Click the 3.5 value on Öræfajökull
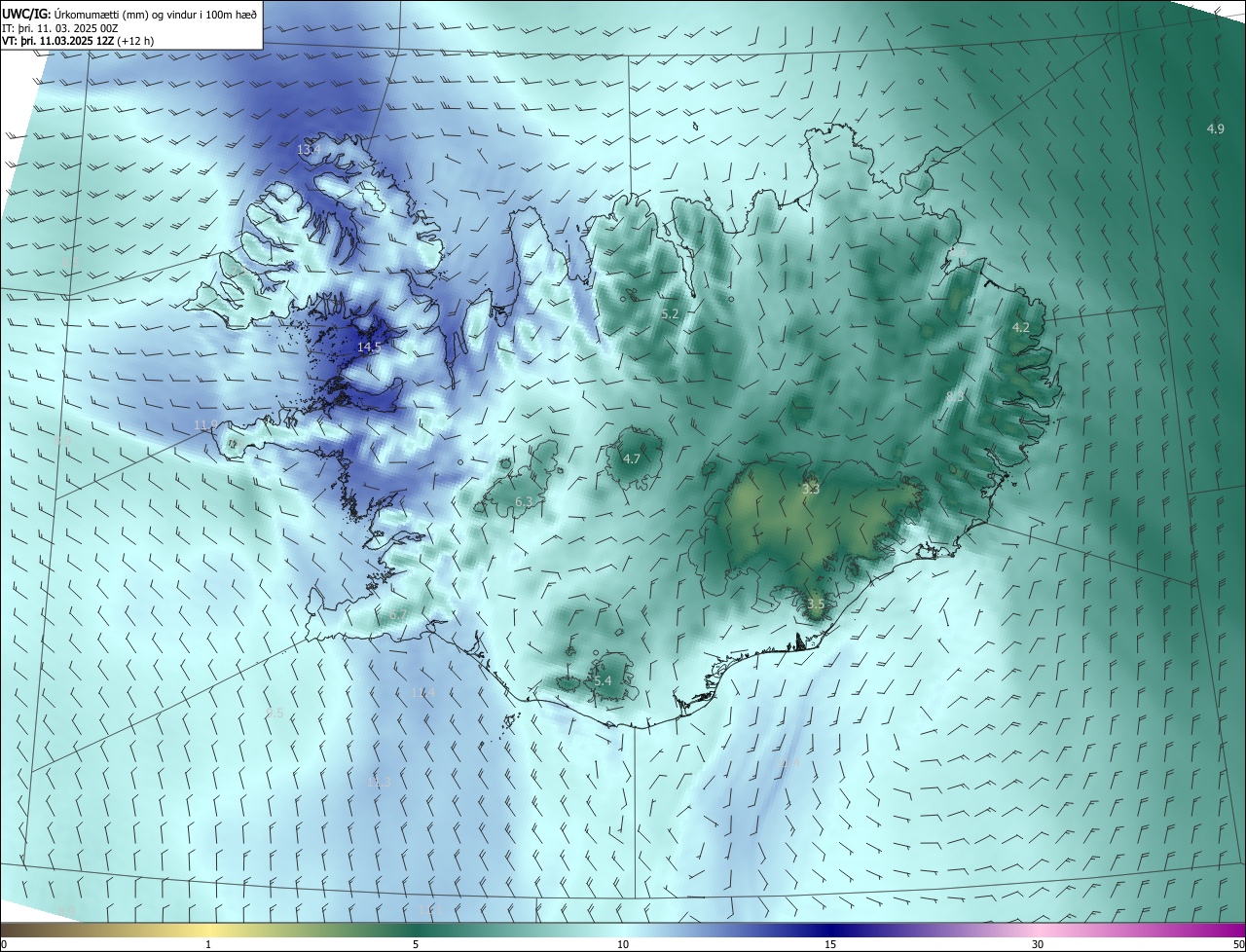Screen dimensions: 1246x952 pos(816,604)
